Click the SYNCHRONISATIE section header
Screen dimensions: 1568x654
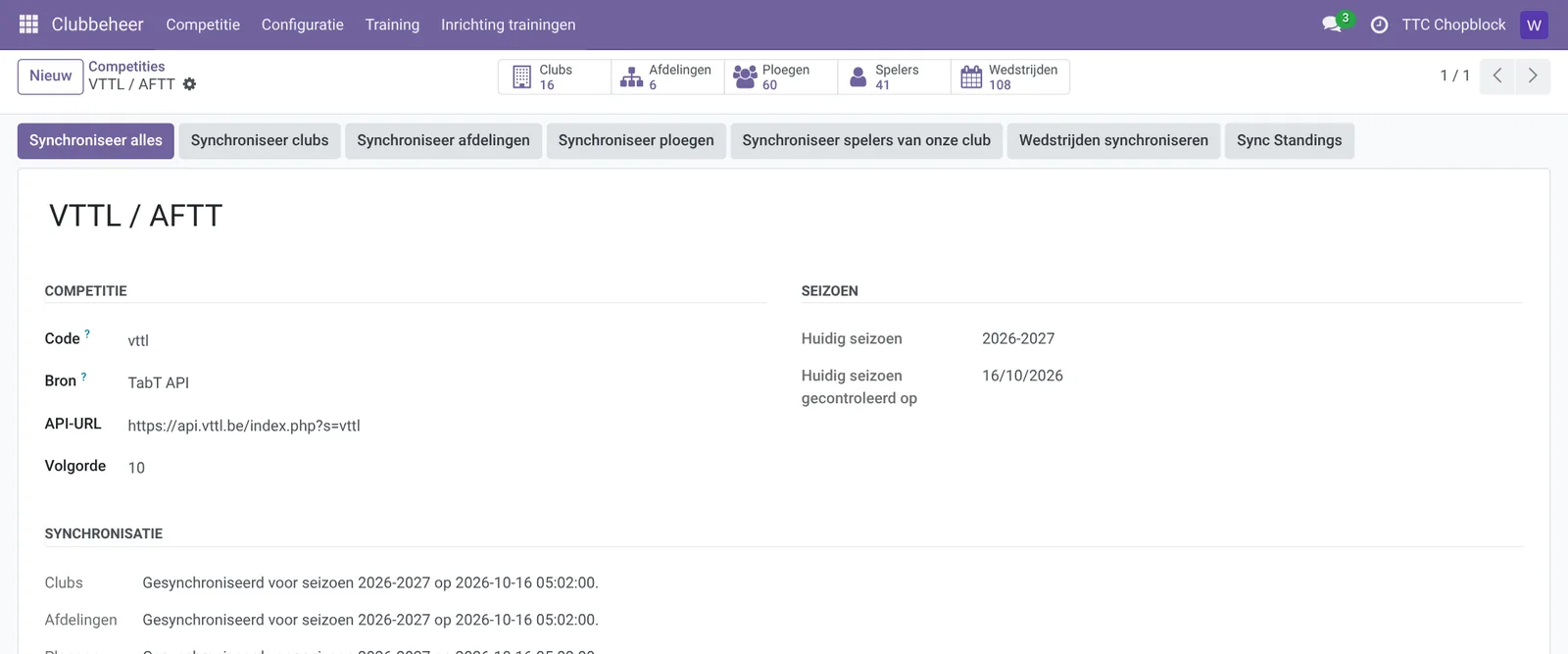[104, 533]
